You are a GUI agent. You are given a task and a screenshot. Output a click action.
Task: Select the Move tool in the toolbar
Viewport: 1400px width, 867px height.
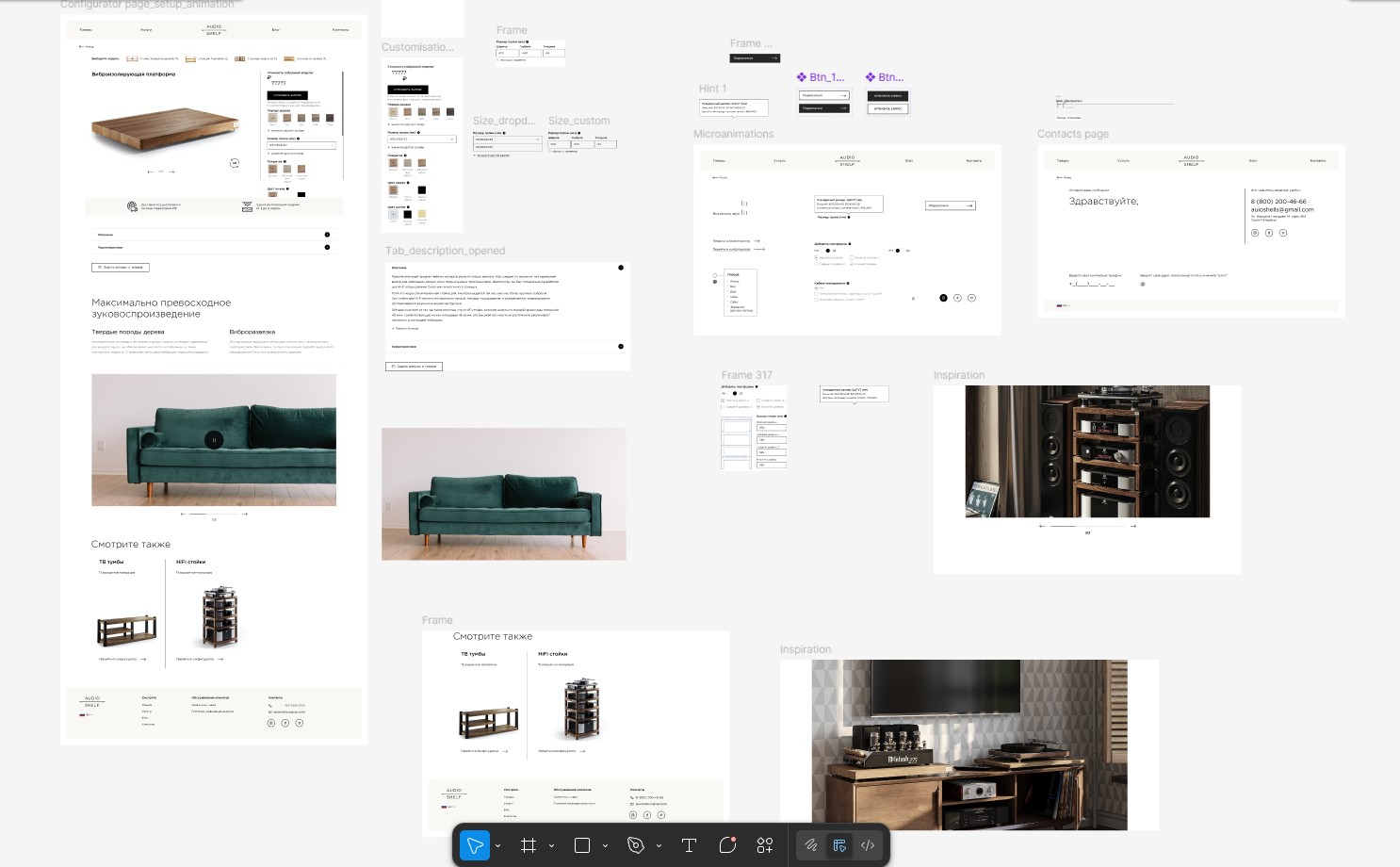[x=475, y=845]
